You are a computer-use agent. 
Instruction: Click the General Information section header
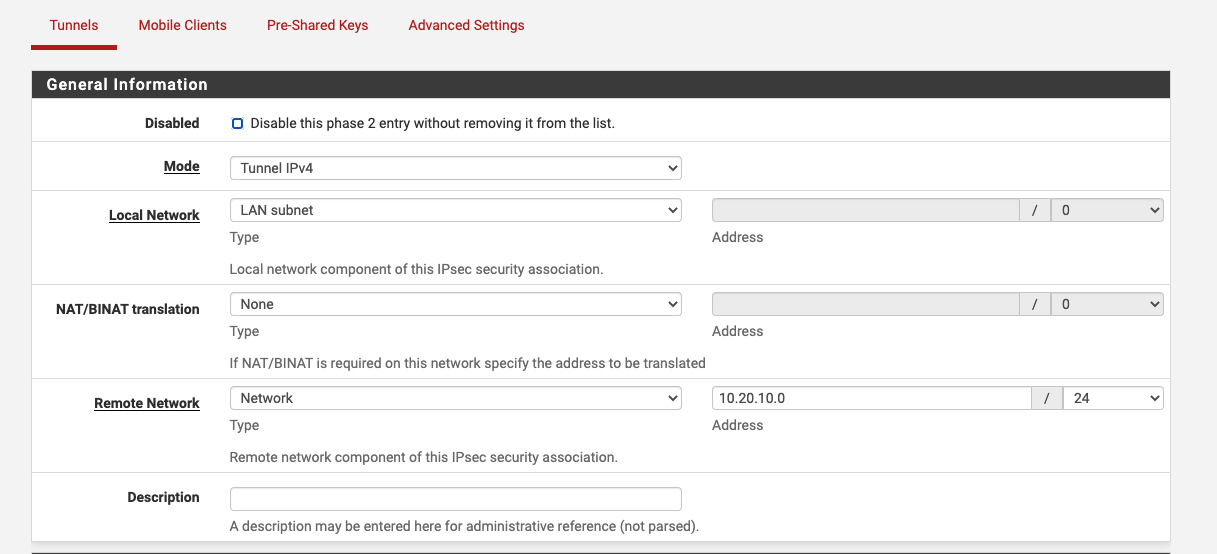click(x=600, y=85)
